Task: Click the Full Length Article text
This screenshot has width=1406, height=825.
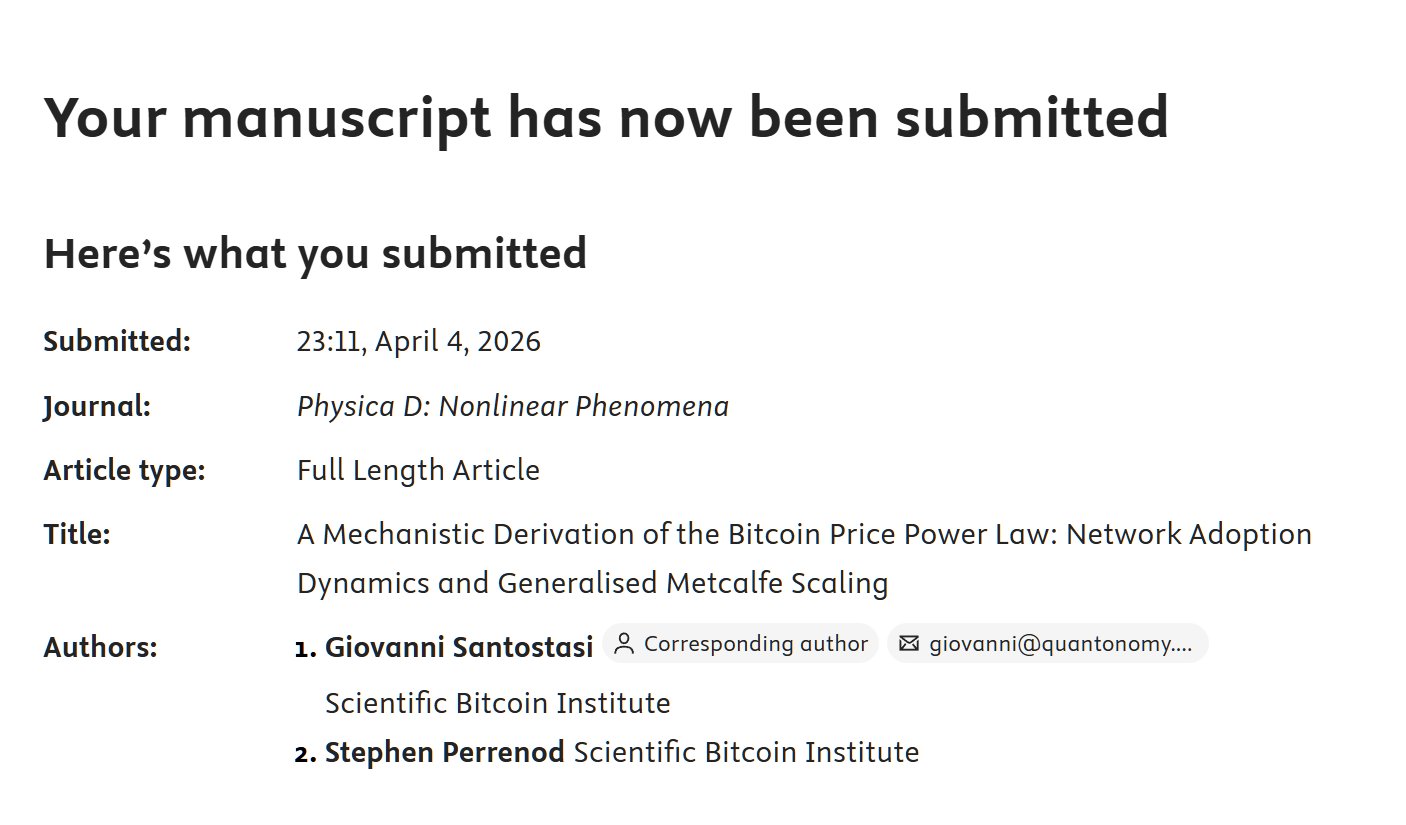Action: [418, 470]
